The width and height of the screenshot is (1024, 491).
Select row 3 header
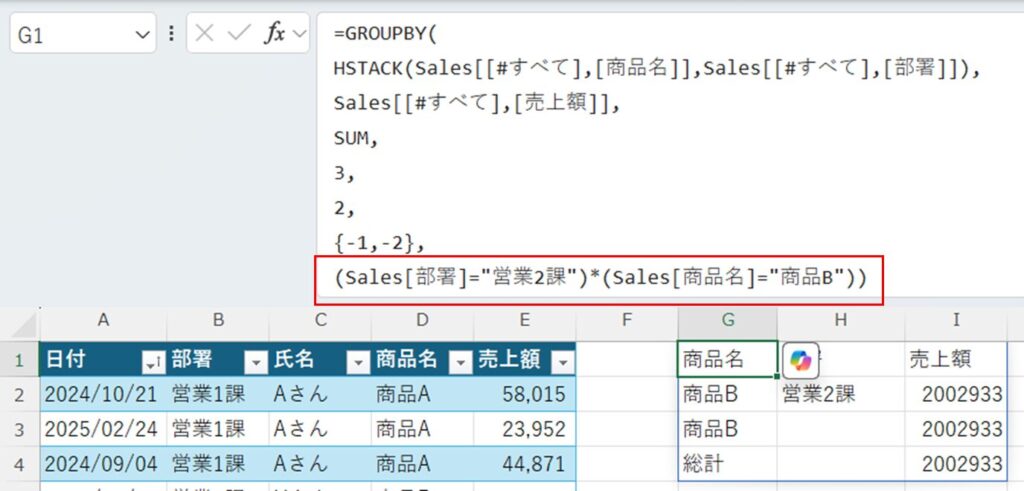[19, 429]
